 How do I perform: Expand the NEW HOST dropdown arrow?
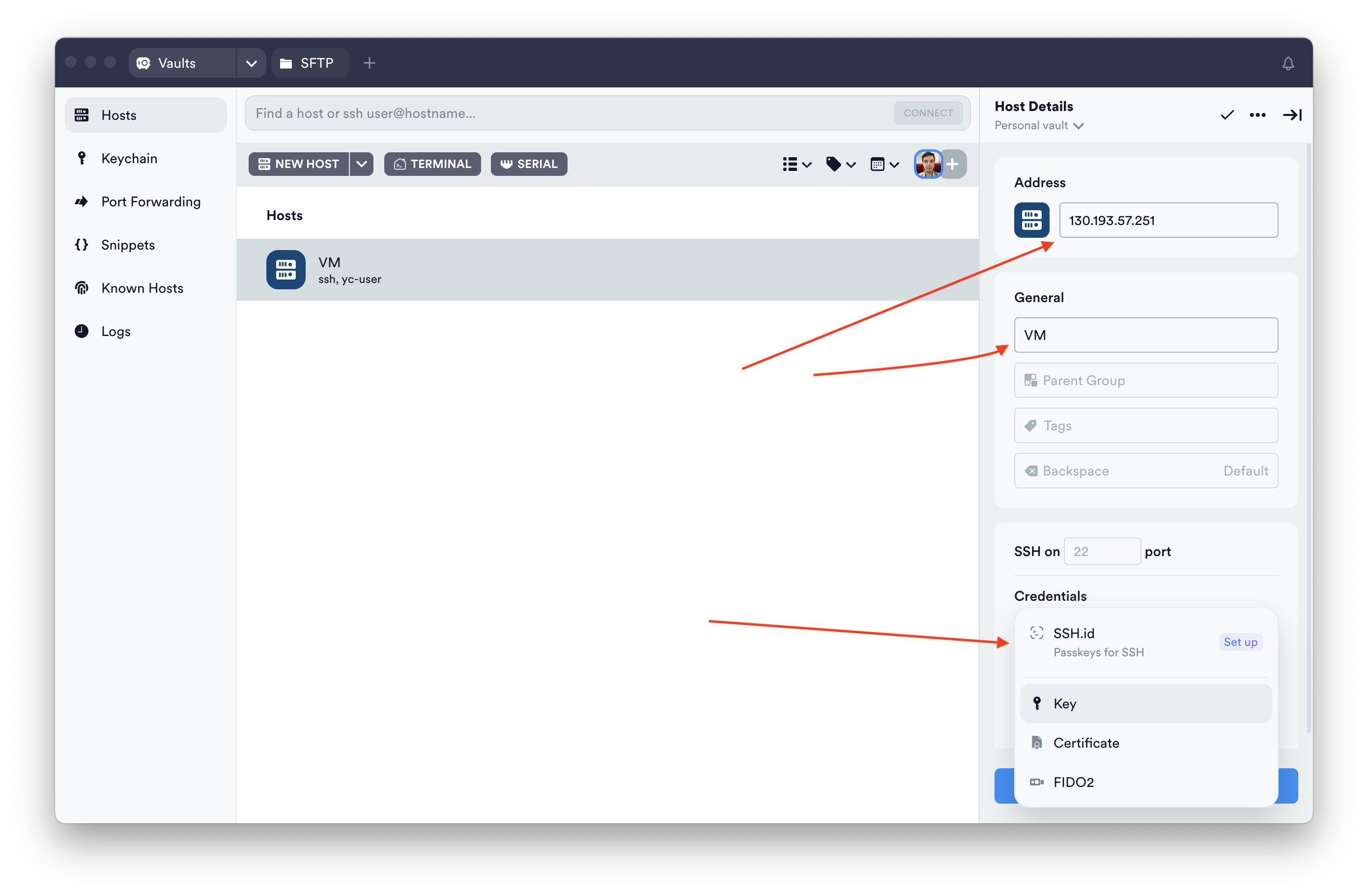coord(362,165)
